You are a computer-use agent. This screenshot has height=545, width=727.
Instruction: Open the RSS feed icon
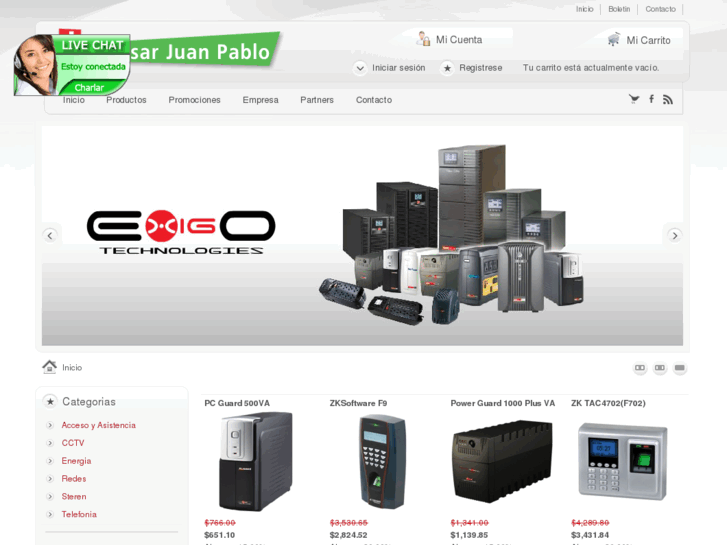coord(668,99)
